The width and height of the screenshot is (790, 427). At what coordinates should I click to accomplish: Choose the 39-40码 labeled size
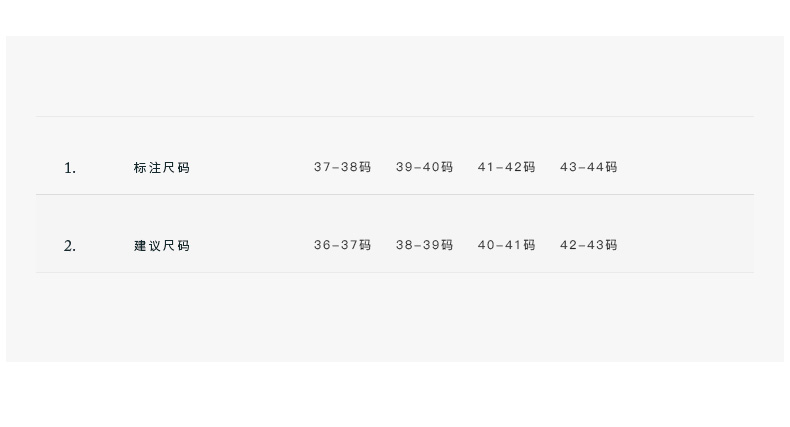click(424, 167)
